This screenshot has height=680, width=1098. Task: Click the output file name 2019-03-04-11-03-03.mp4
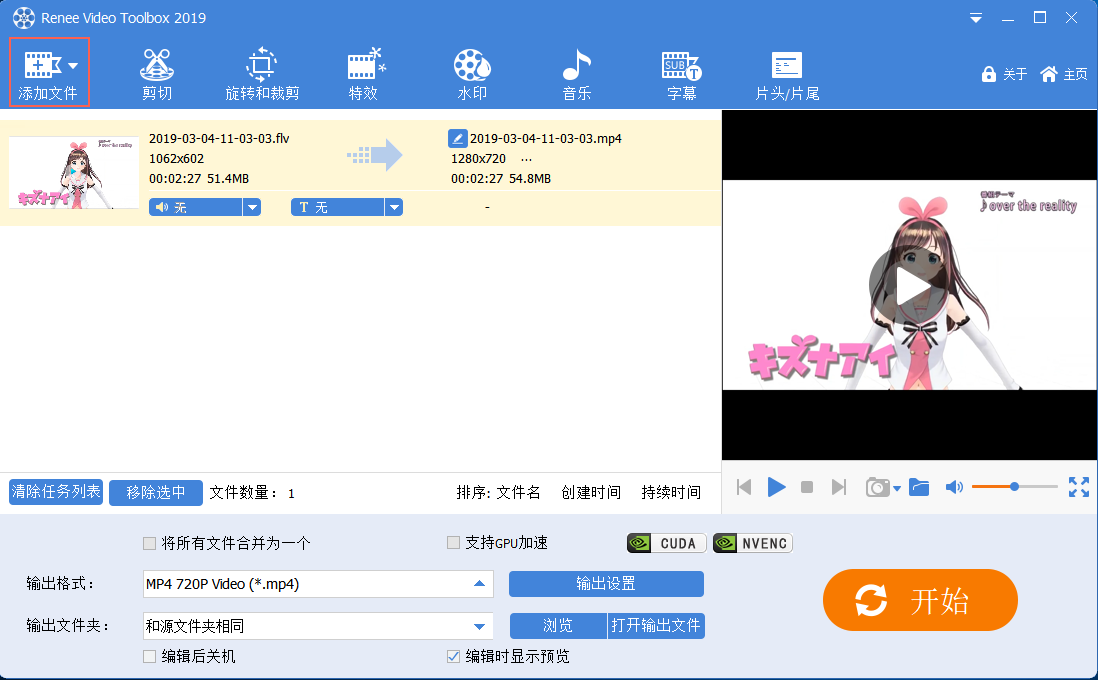coord(545,139)
